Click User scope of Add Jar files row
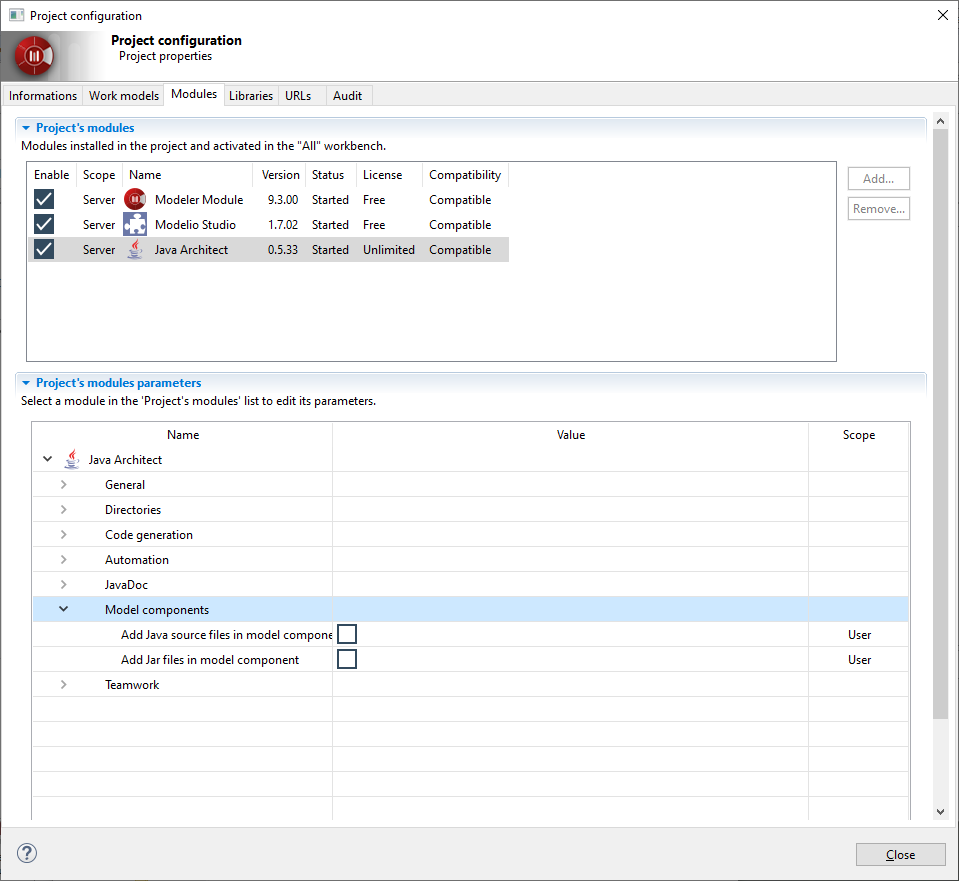The height and width of the screenshot is (881, 959). click(x=859, y=660)
